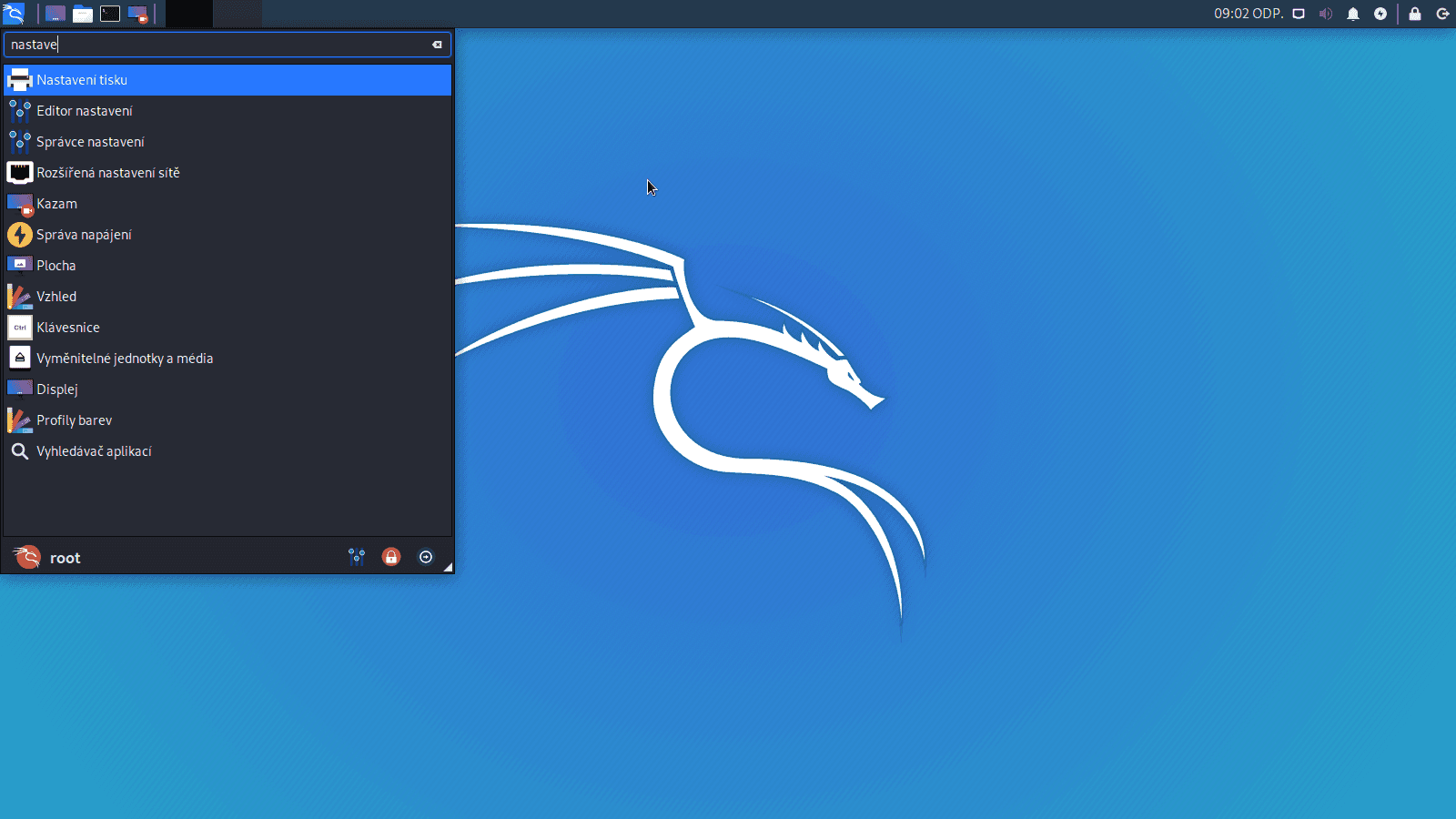Launch the file manager from the taskbar
1456x819 pixels.
82,14
